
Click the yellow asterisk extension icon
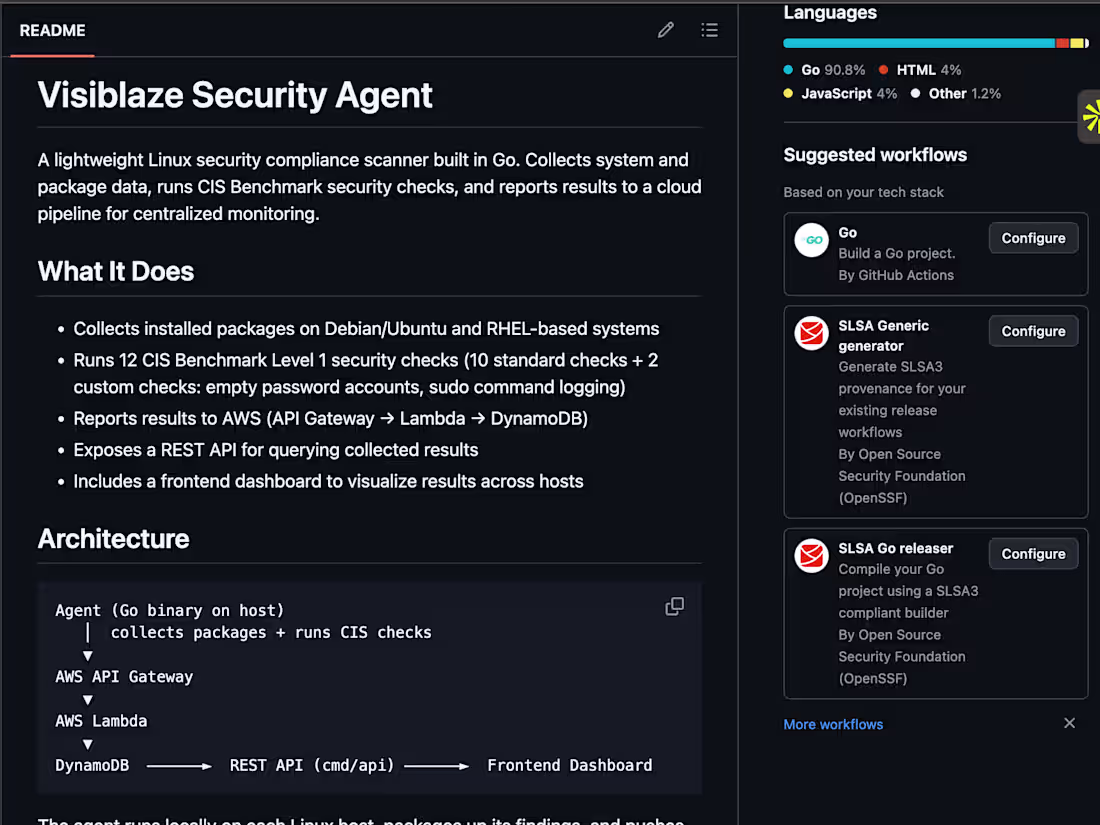1091,116
